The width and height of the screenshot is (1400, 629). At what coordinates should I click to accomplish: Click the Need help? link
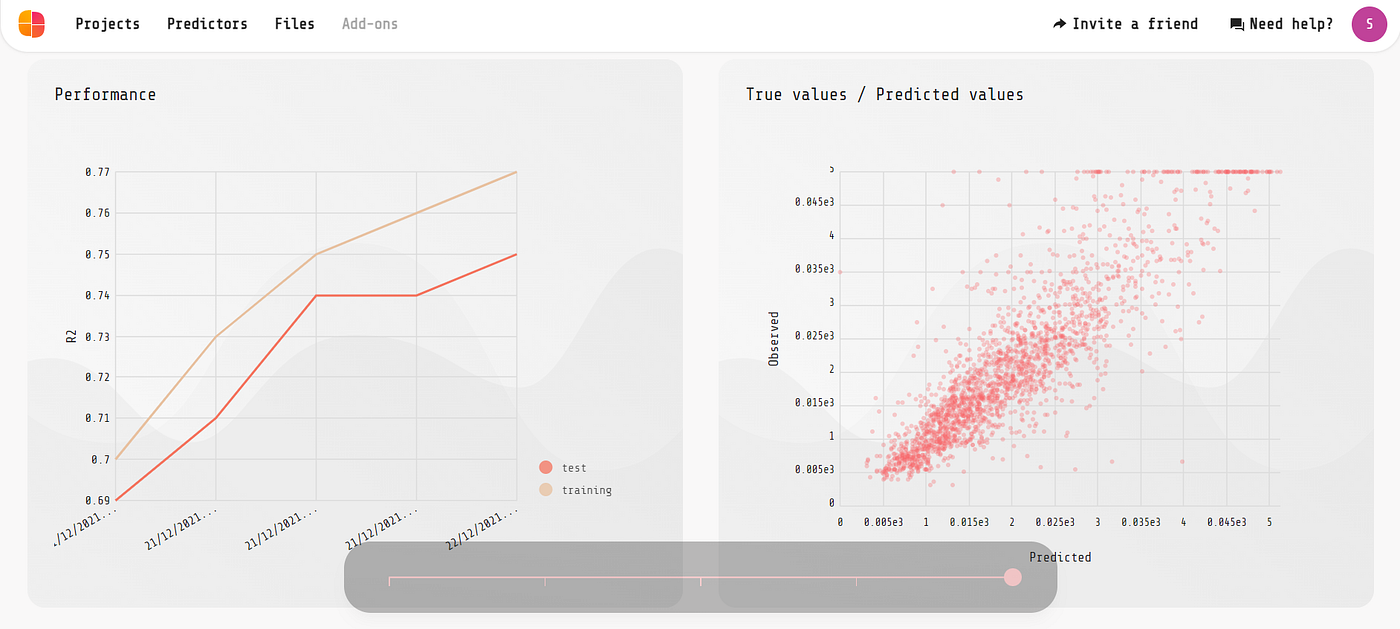(1291, 24)
